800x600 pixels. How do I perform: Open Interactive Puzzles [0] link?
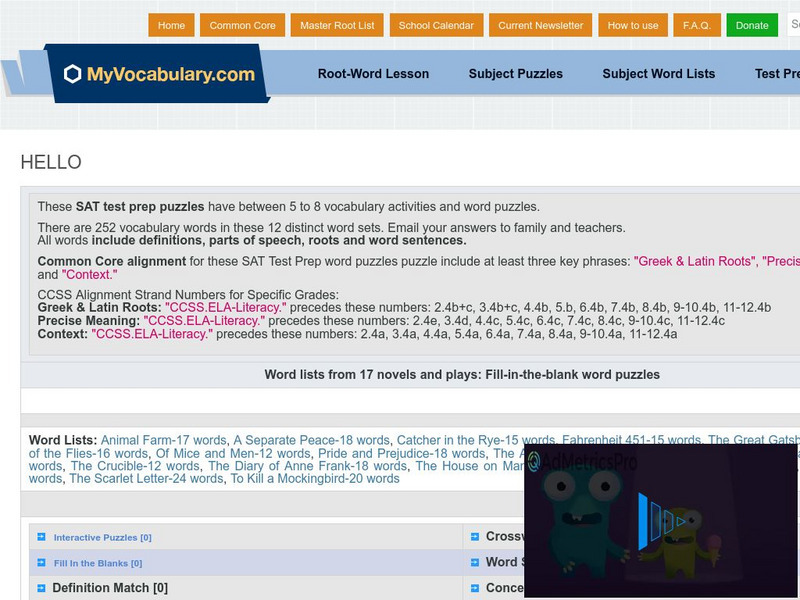[x=103, y=537]
